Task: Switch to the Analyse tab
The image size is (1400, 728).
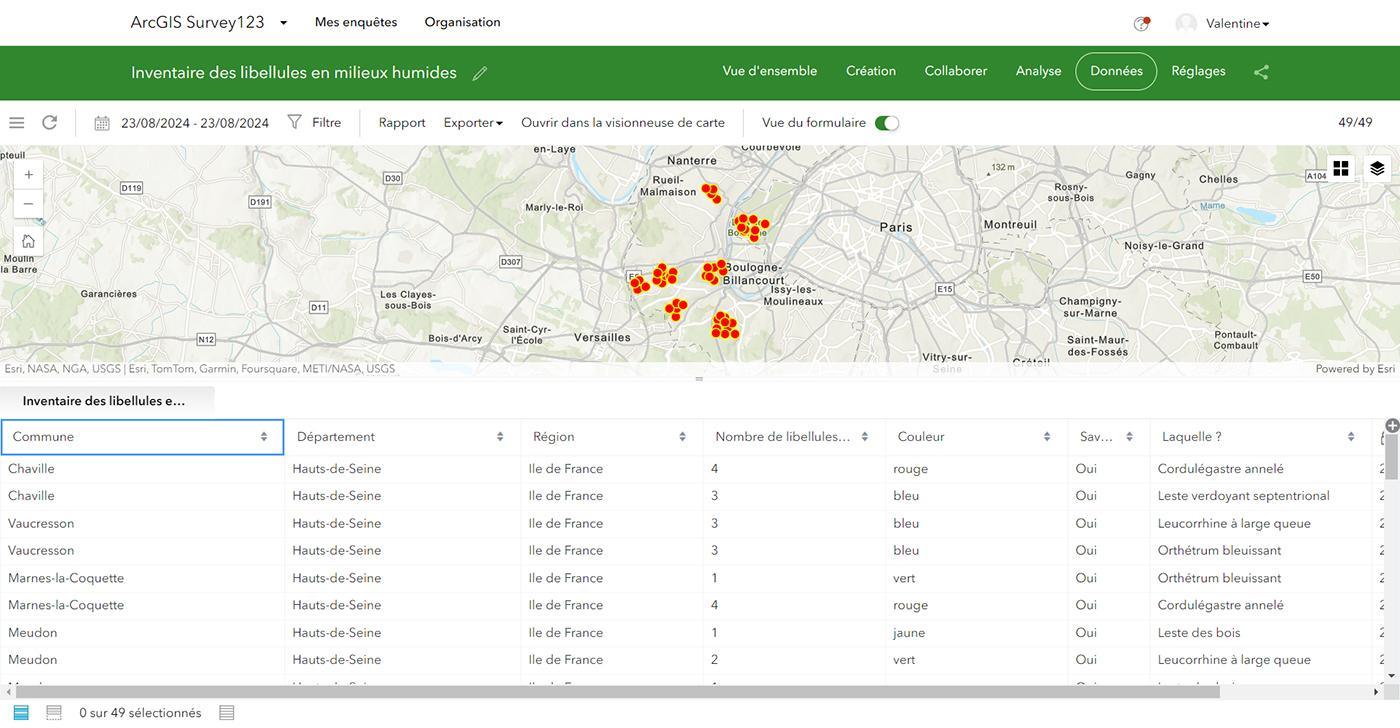Action: 1038,71
